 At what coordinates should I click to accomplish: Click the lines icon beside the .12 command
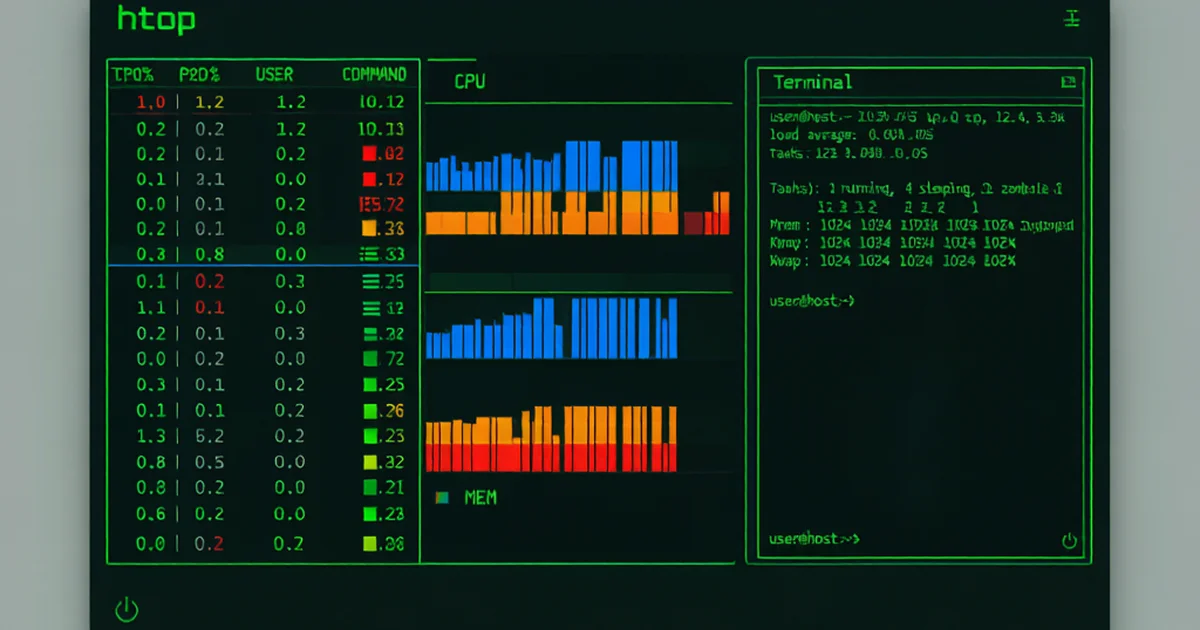tap(370, 308)
